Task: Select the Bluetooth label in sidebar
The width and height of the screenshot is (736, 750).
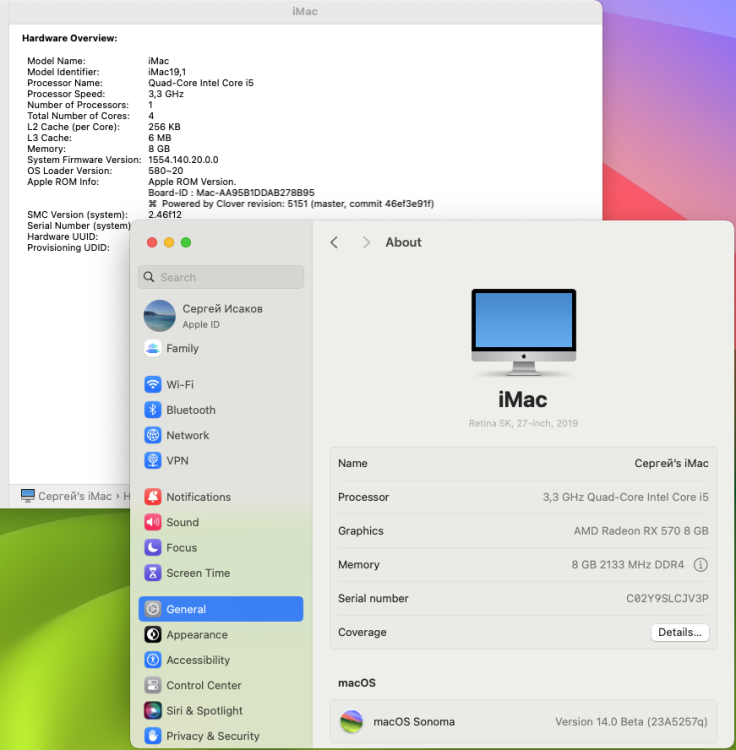Action: (191, 410)
